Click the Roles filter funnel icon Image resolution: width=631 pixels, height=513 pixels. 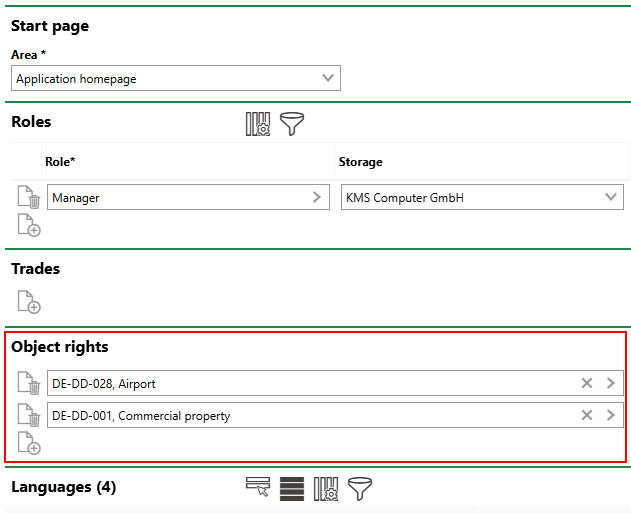click(x=292, y=124)
